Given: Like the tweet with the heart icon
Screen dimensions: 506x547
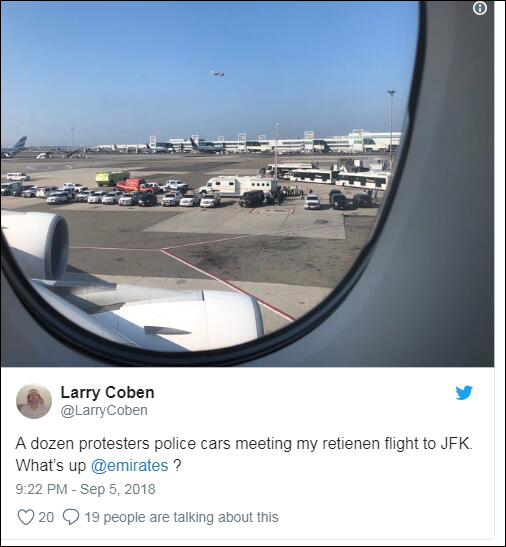Looking at the screenshot, I should pyautogui.click(x=26, y=517).
